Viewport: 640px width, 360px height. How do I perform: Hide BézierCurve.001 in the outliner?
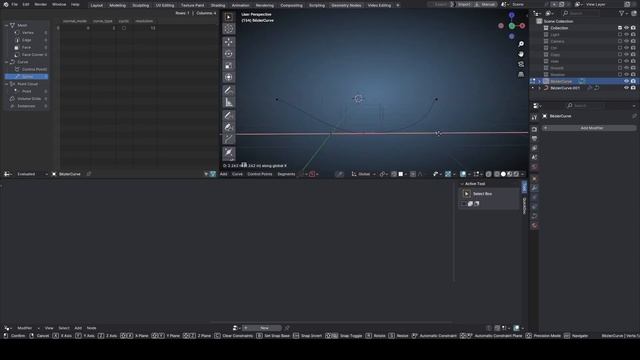tap(626, 88)
